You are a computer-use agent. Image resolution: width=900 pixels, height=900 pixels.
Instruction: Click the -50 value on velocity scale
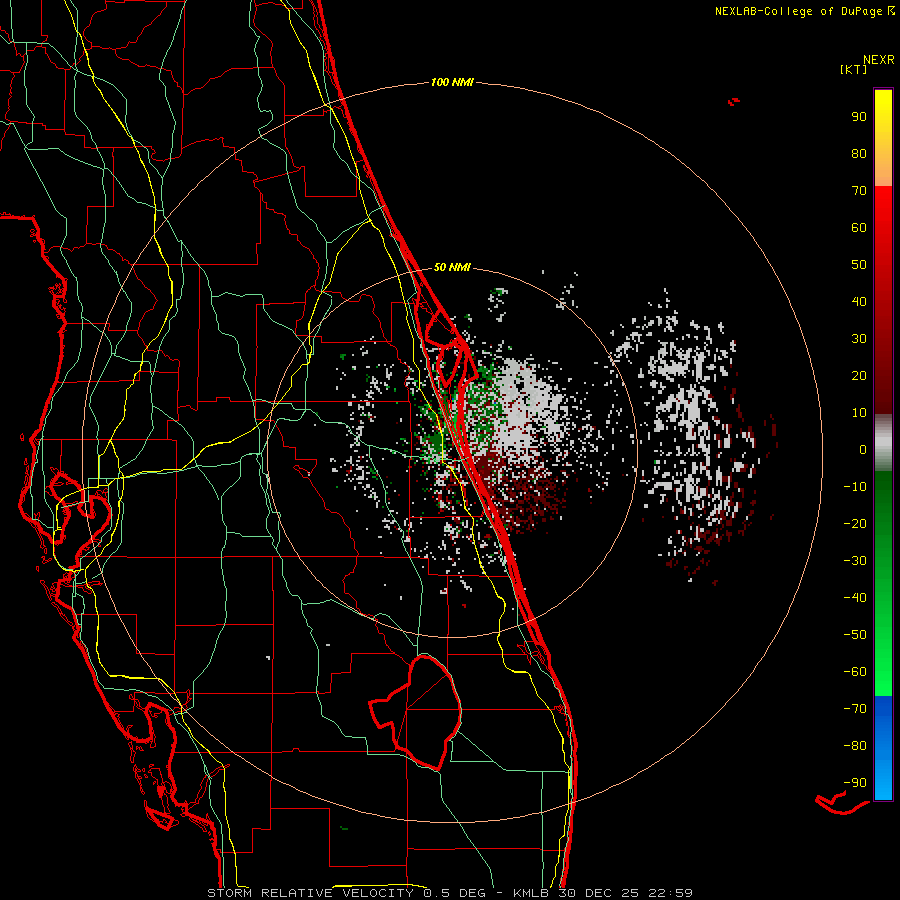pos(855,635)
